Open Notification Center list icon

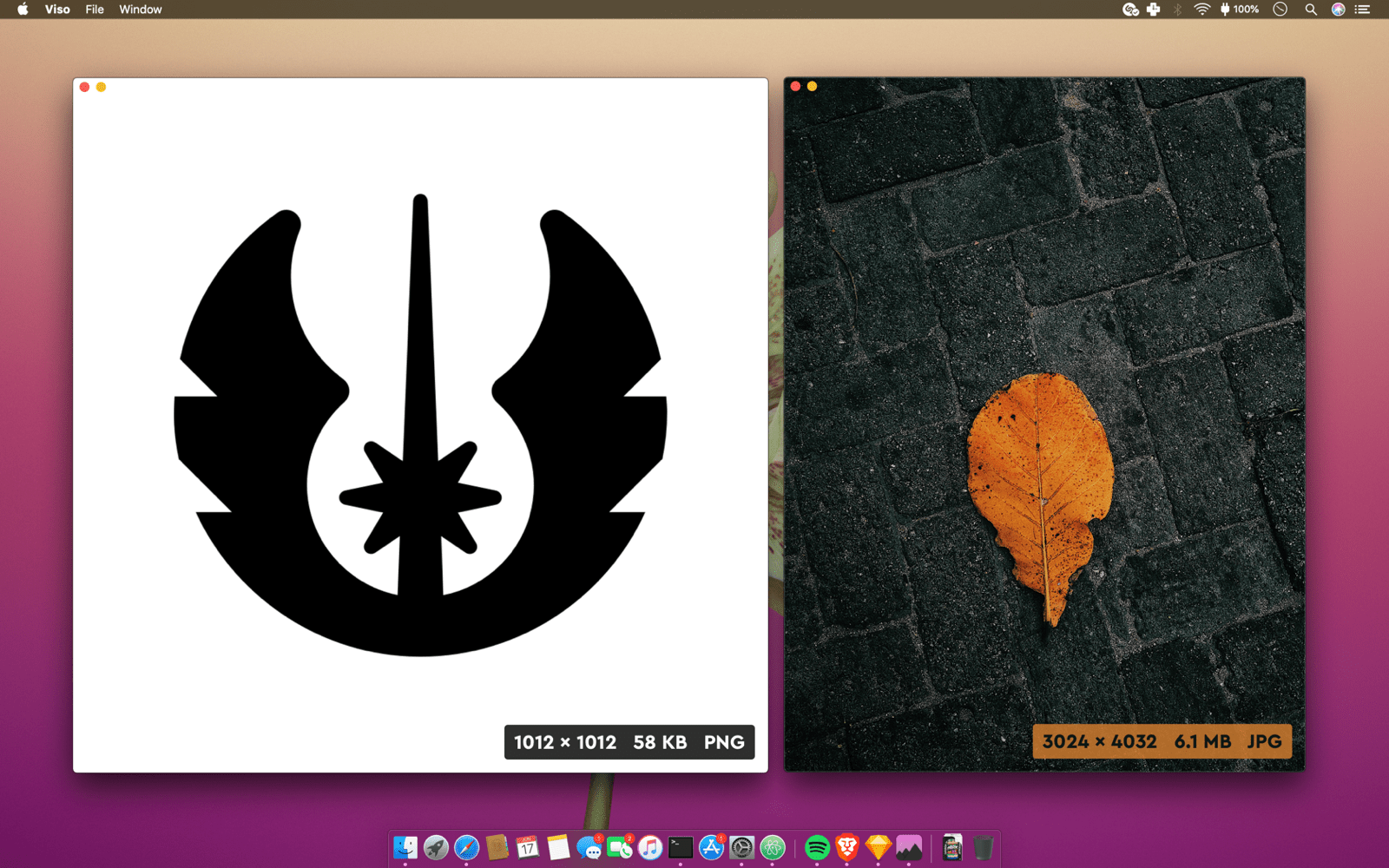[x=1363, y=10]
